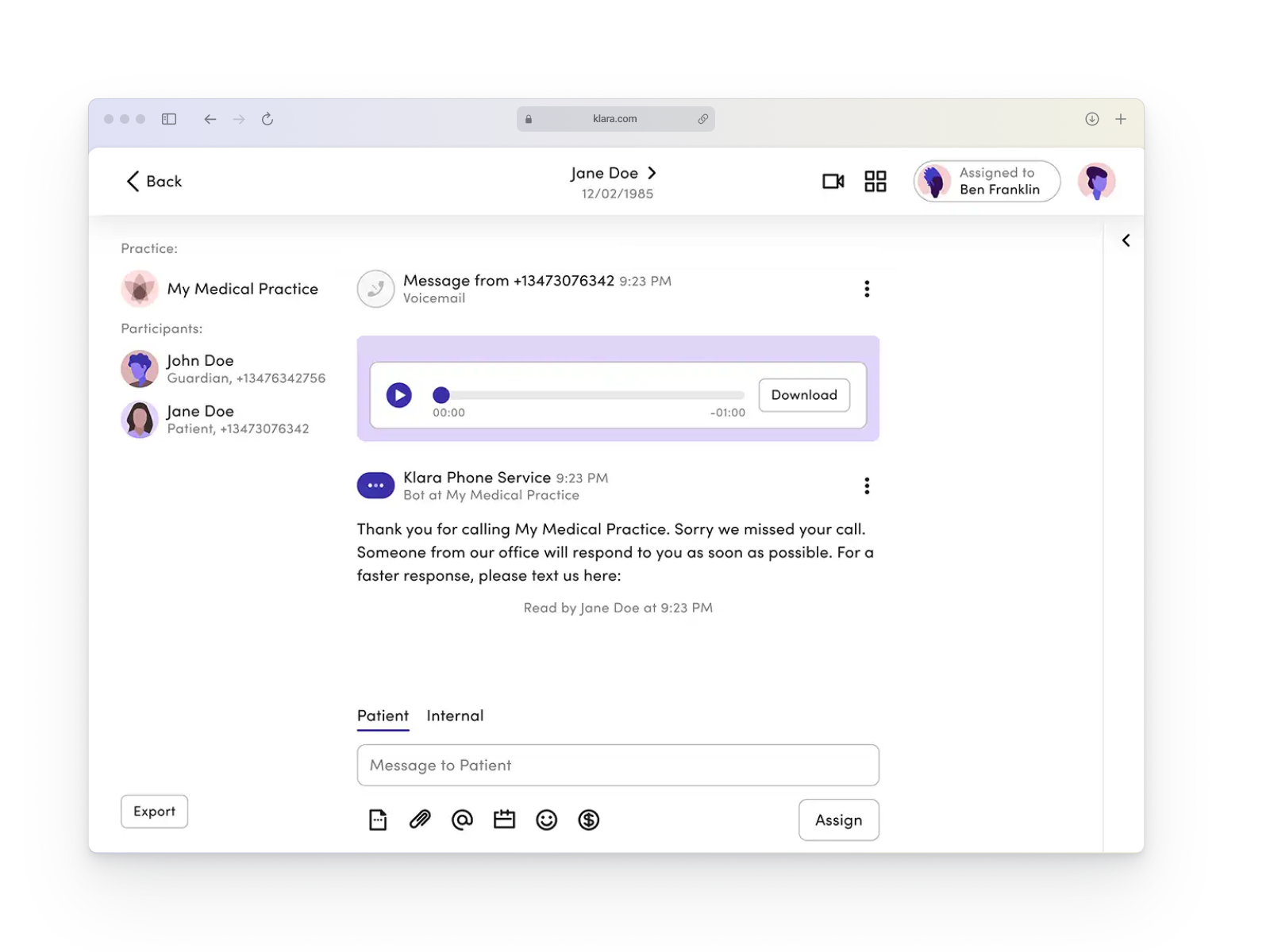Select the Patient tab
1270x952 pixels.
point(383,716)
